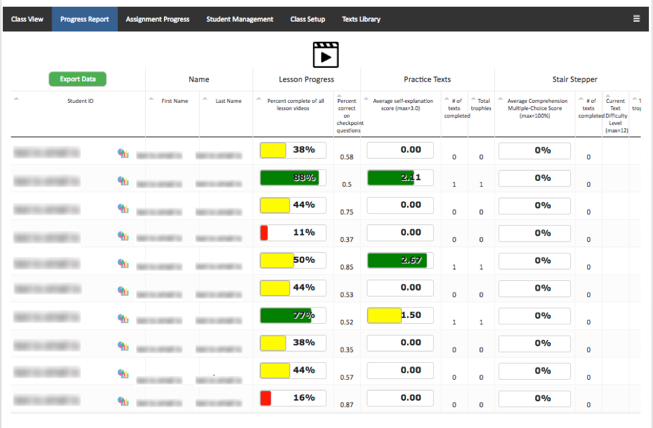Click the 11% lesson progress bar

pos(293,233)
